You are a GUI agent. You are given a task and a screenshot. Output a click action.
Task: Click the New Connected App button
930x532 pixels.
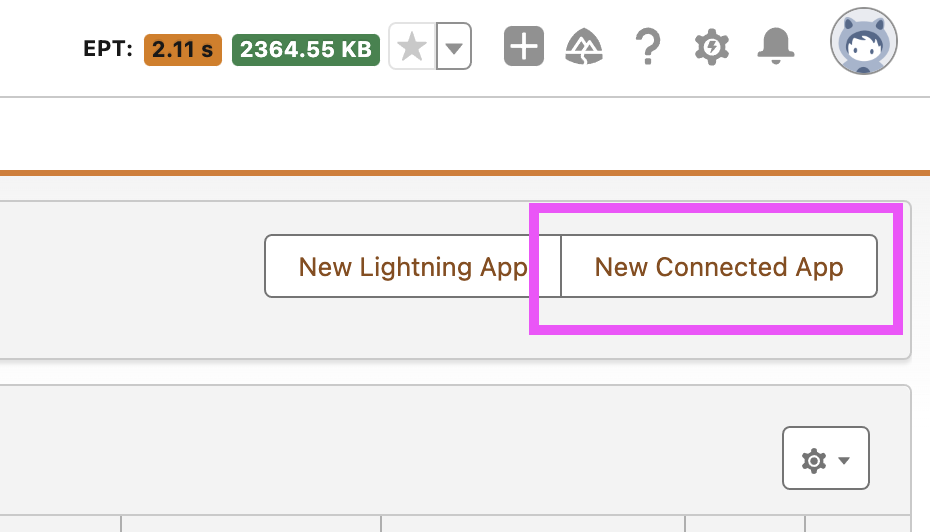[719, 267]
